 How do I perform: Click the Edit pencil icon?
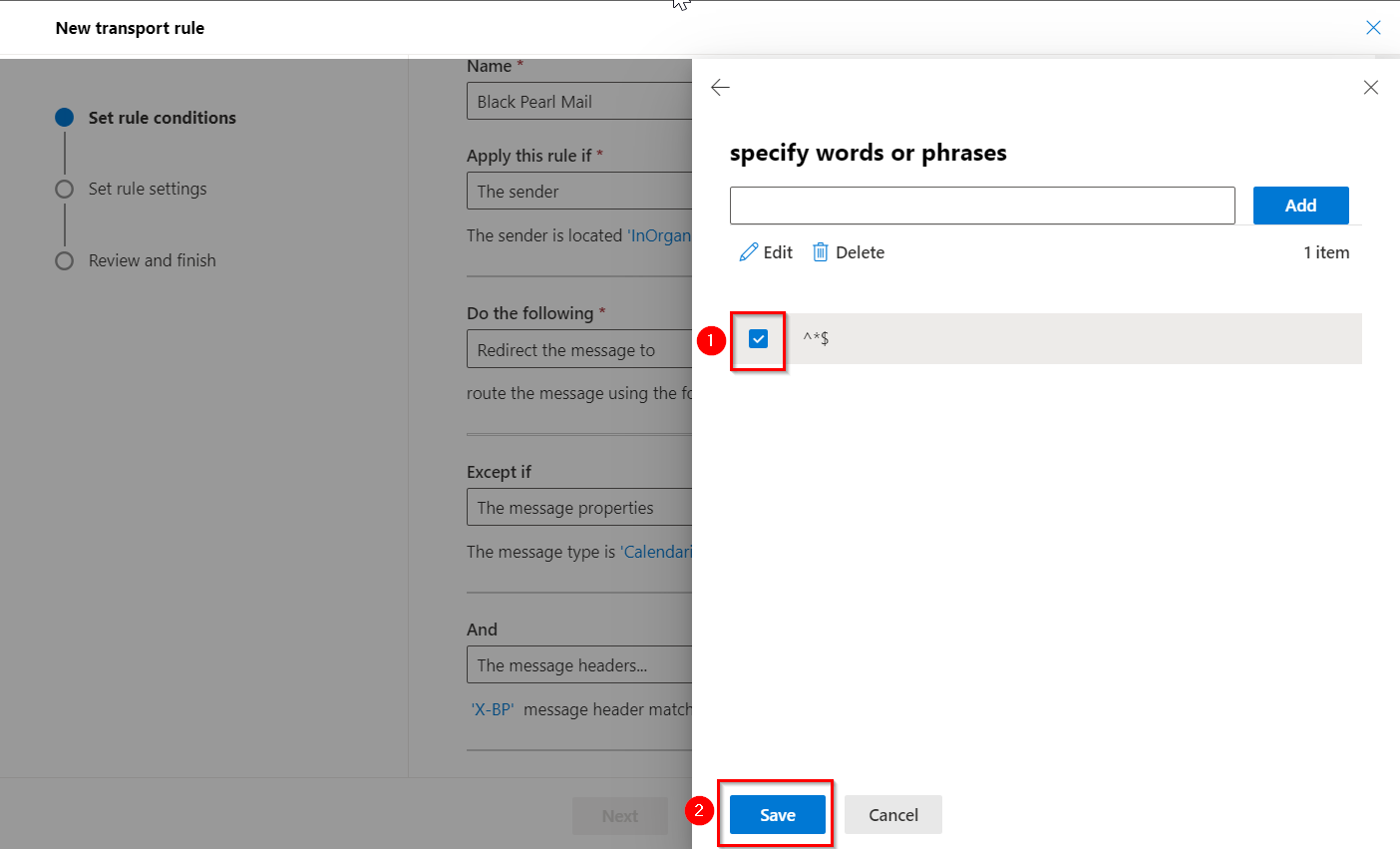pos(749,252)
